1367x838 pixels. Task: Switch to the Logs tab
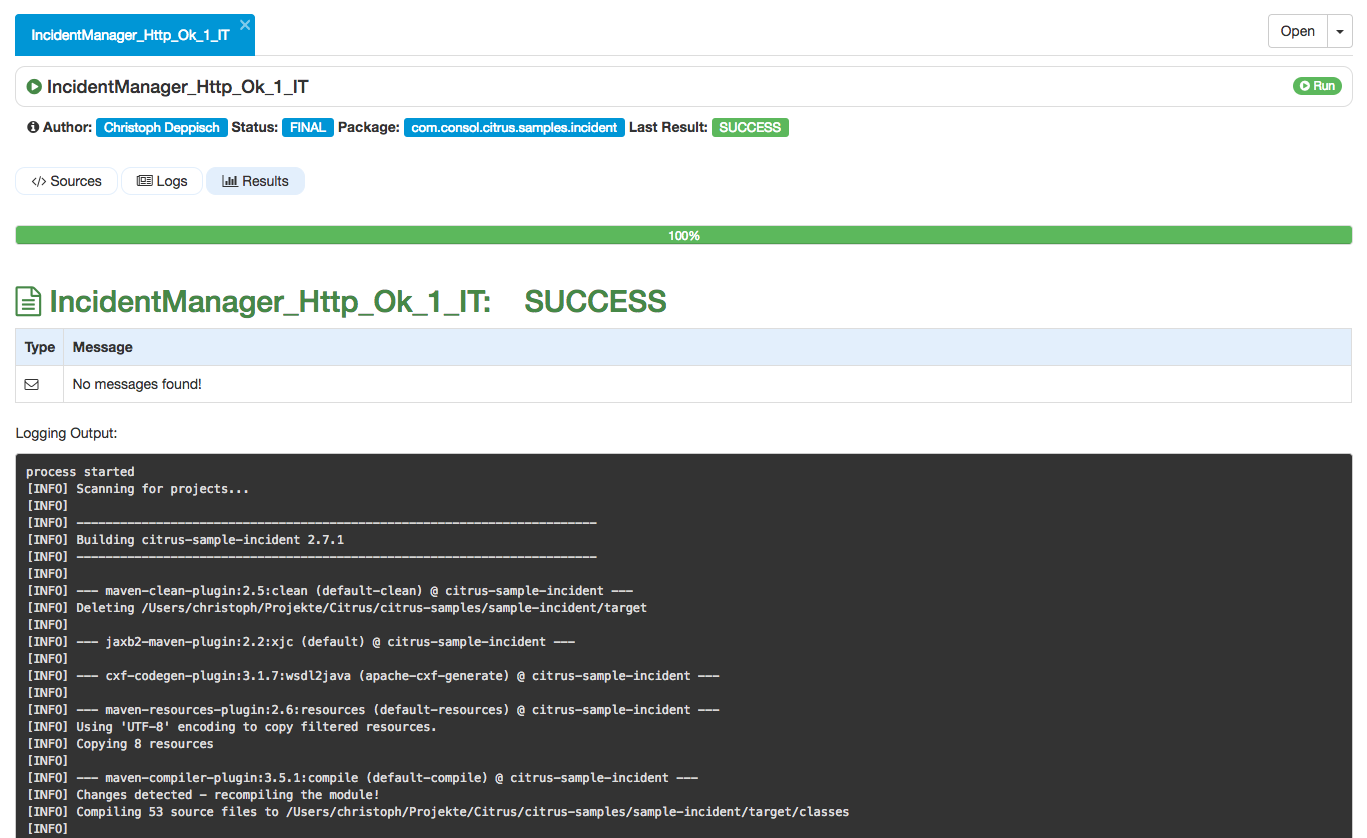[x=162, y=181]
